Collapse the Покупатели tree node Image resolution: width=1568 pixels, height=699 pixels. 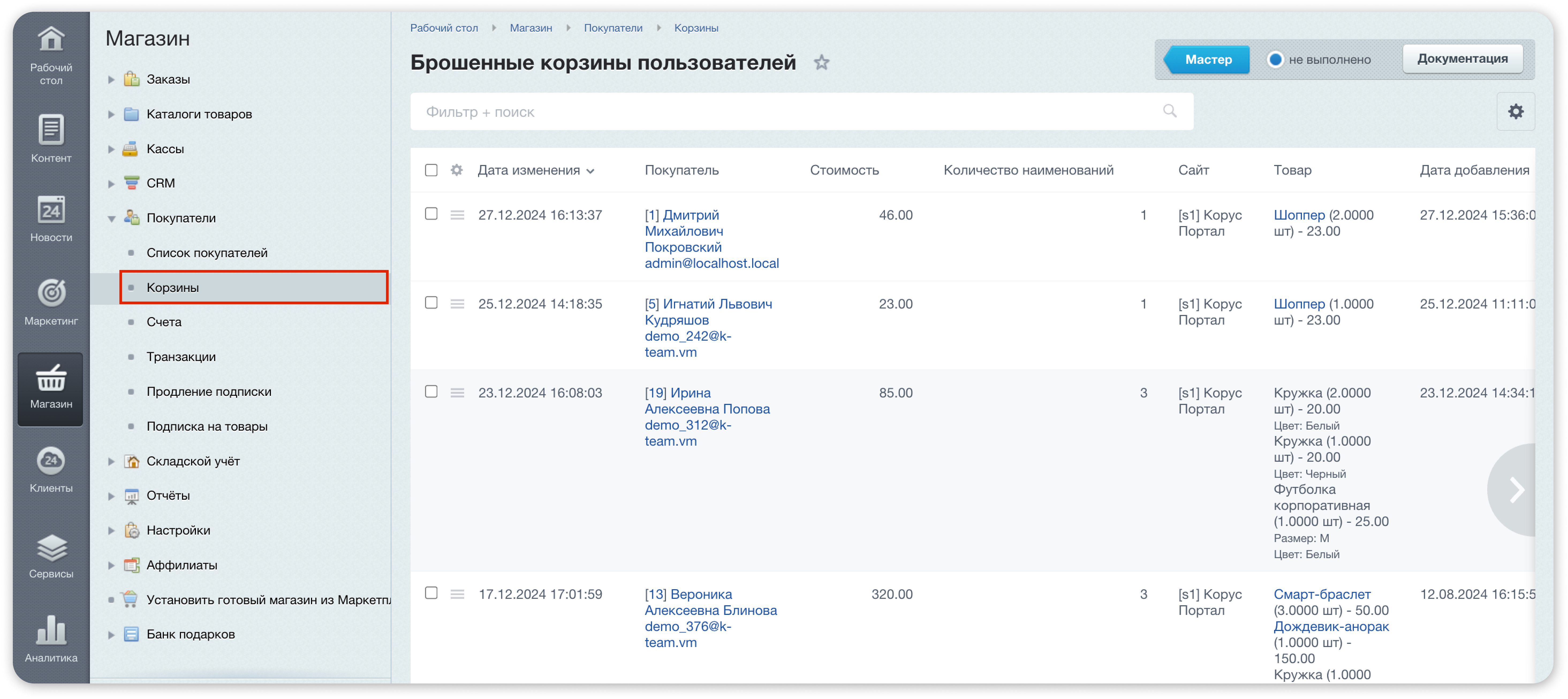tap(111, 218)
